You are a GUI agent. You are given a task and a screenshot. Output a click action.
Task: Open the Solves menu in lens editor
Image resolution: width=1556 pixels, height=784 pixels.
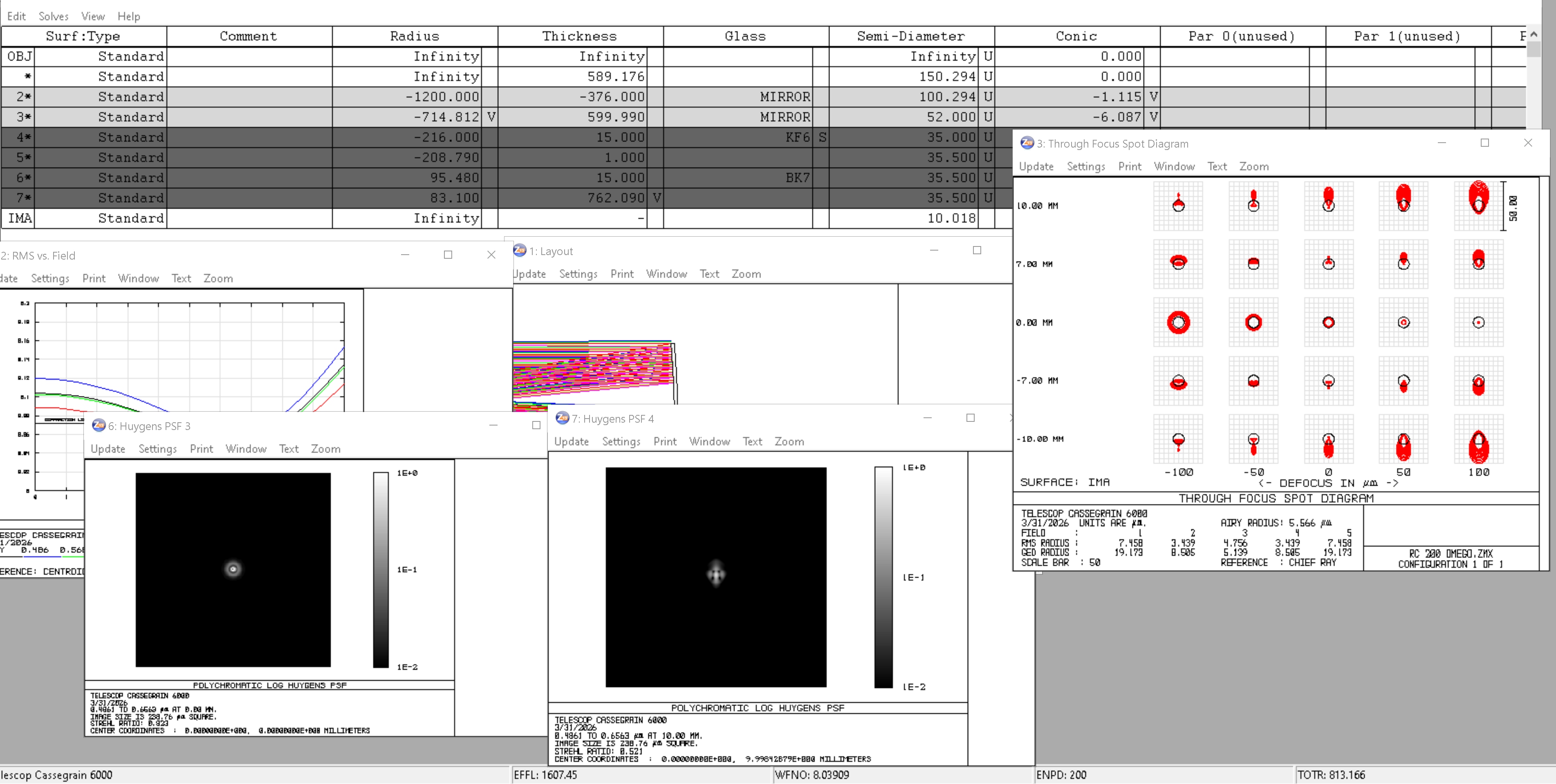tap(53, 16)
